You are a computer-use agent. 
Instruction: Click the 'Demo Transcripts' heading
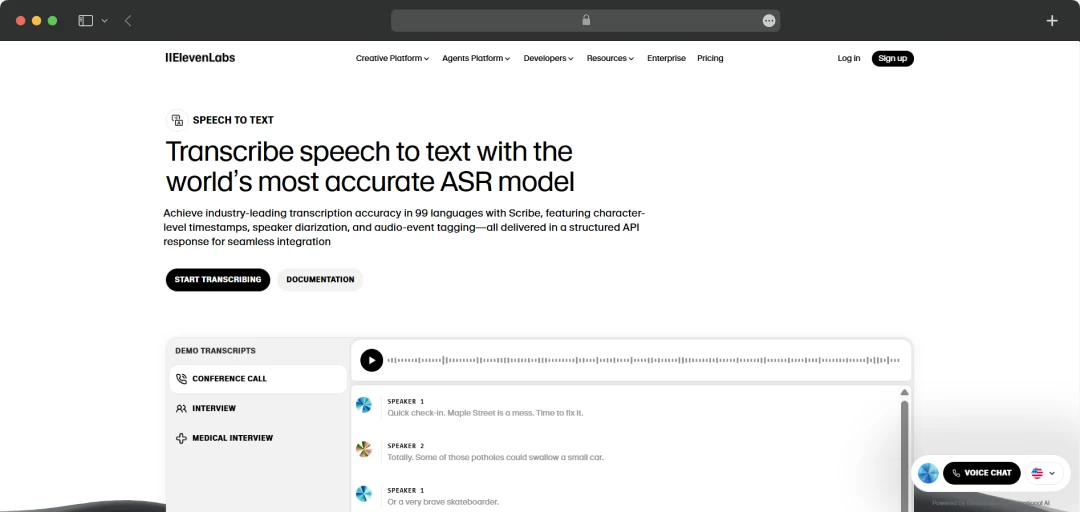click(x=216, y=351)
